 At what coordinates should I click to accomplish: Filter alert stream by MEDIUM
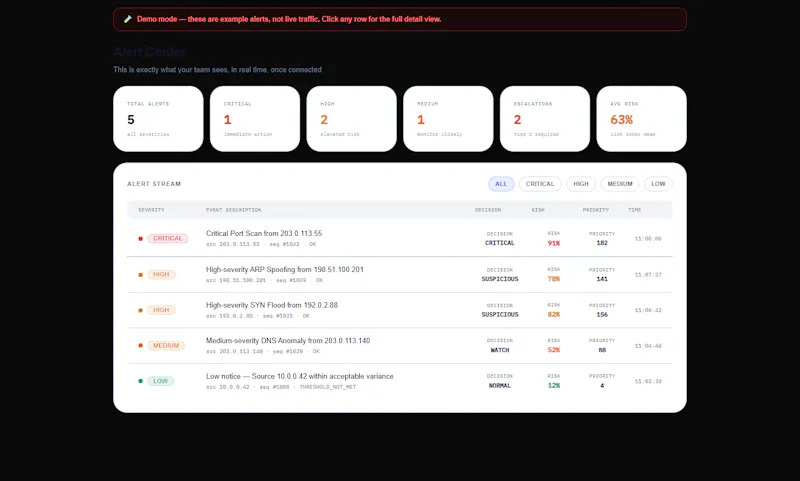619,184
